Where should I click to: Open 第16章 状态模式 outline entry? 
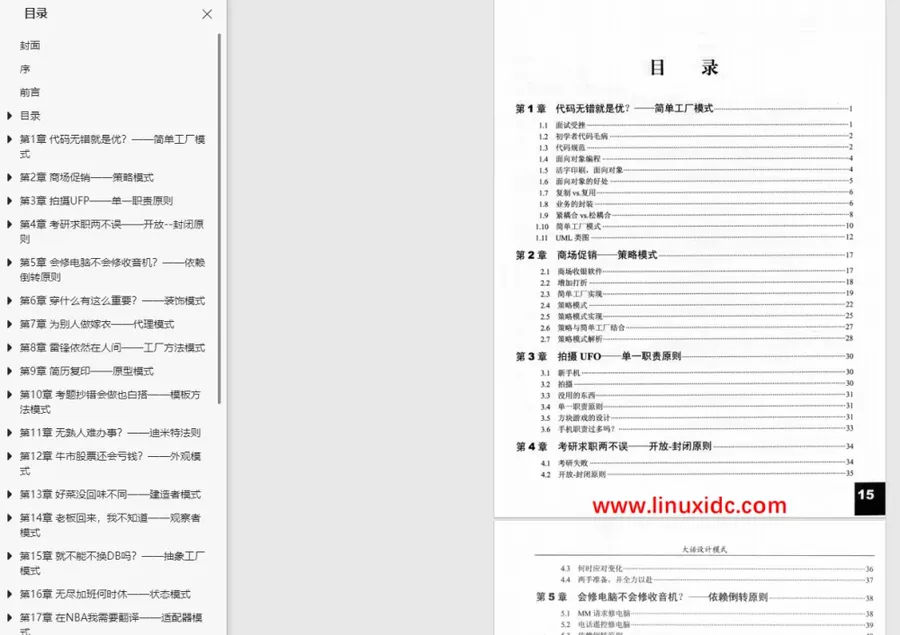[x=105, y=594]
